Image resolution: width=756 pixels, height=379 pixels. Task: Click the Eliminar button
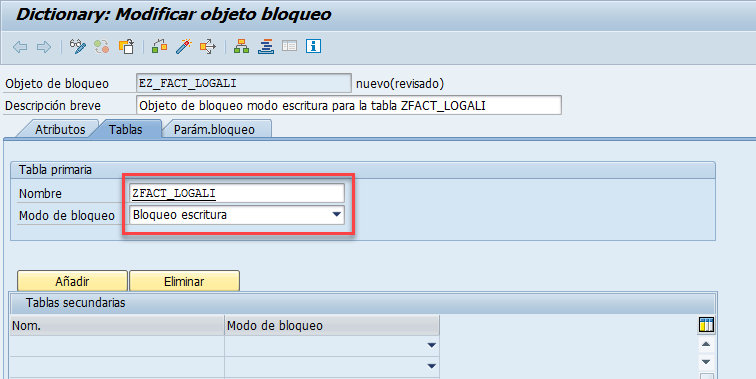pos(184,281)
